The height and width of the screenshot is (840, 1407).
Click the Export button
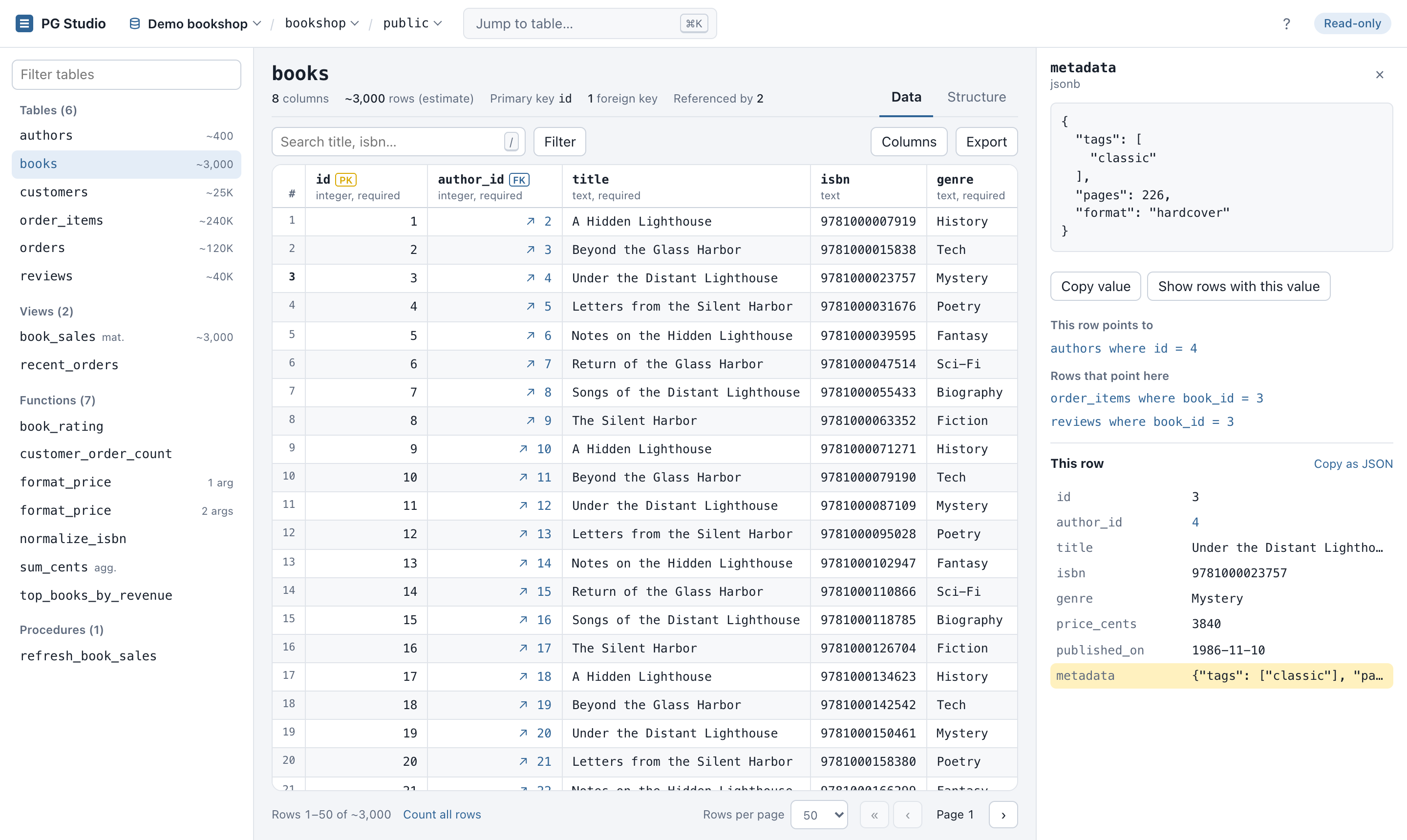pos(986,142)
